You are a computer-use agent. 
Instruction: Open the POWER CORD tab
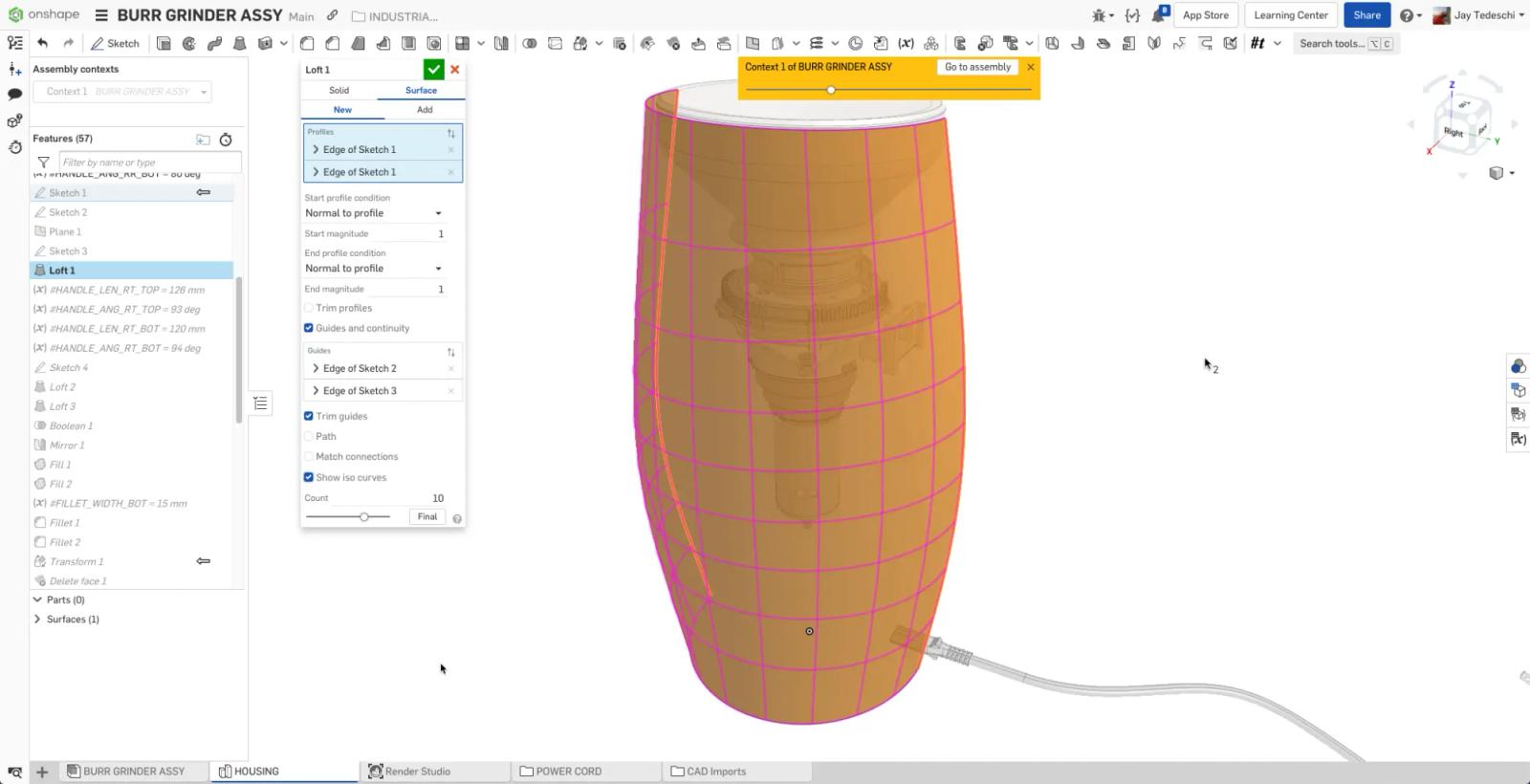coord(568,772)
